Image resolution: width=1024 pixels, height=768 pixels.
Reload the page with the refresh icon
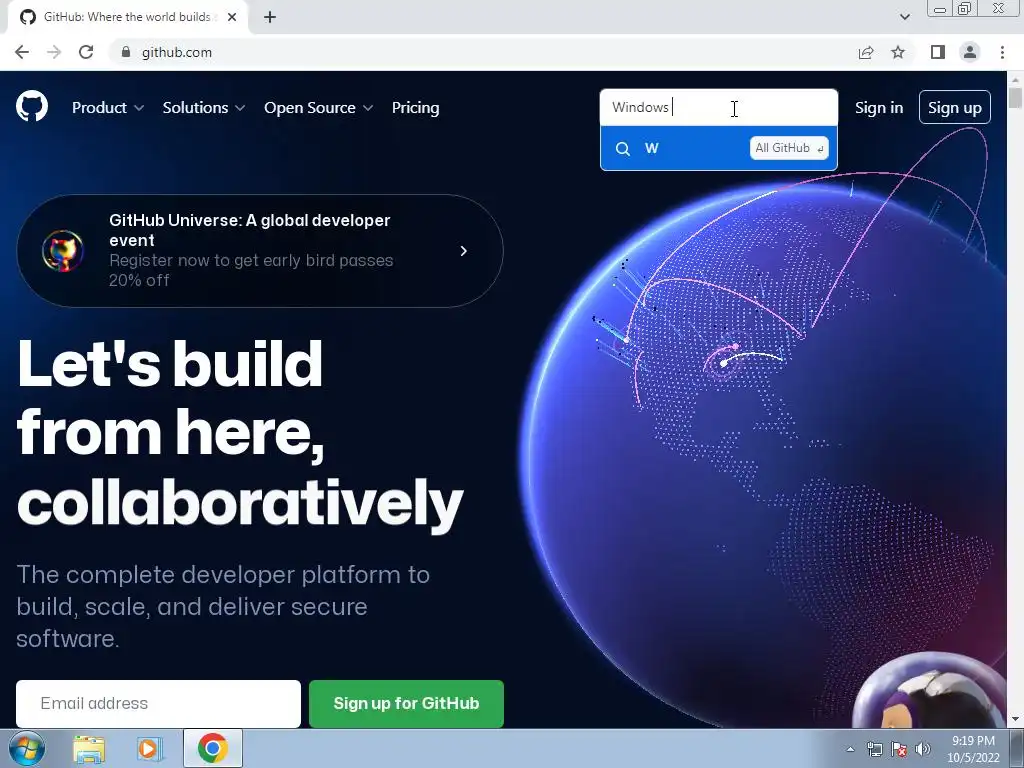point(86,52)
